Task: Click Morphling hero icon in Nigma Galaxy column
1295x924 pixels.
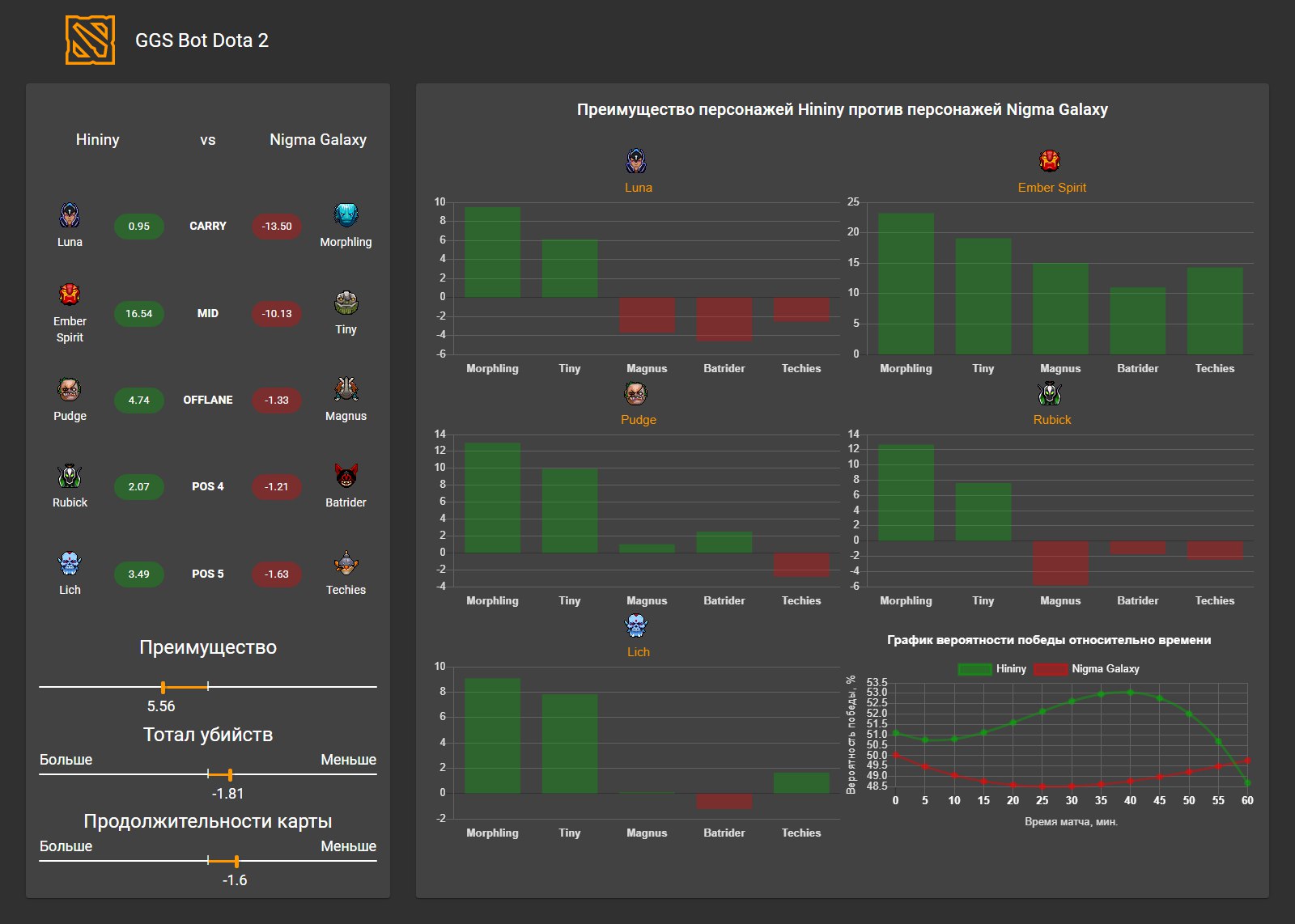Action: 346,215
